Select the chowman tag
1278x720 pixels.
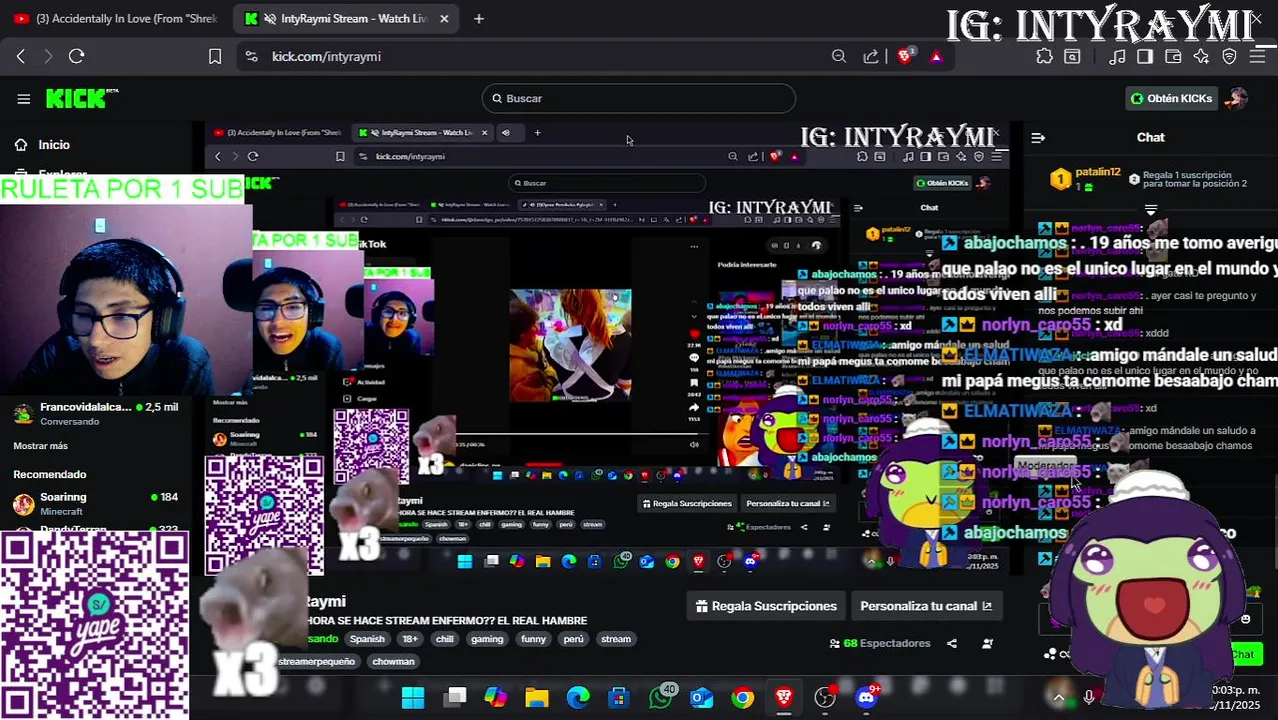[393, 661]
